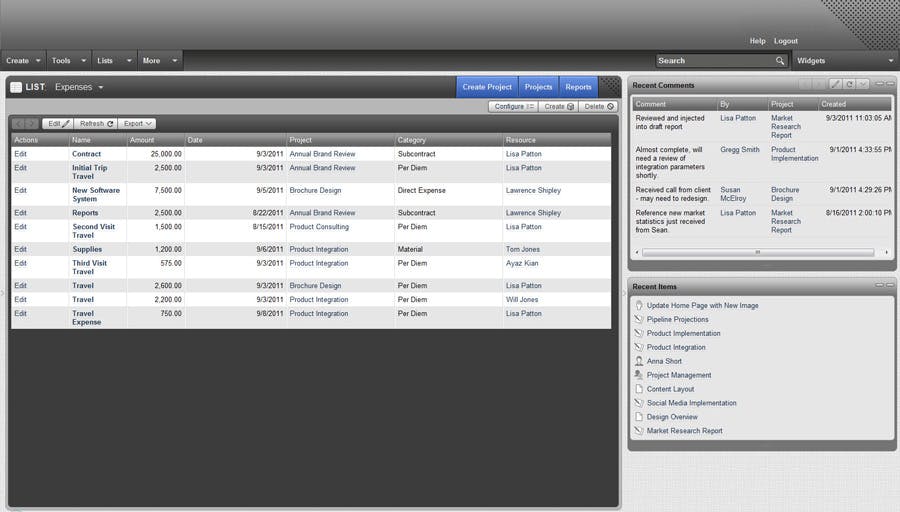Image resolution: width=900 pixels, height=512 pixels.
Task: Open Brochure Design project in New Software row
Action: (x=315, y=190)
